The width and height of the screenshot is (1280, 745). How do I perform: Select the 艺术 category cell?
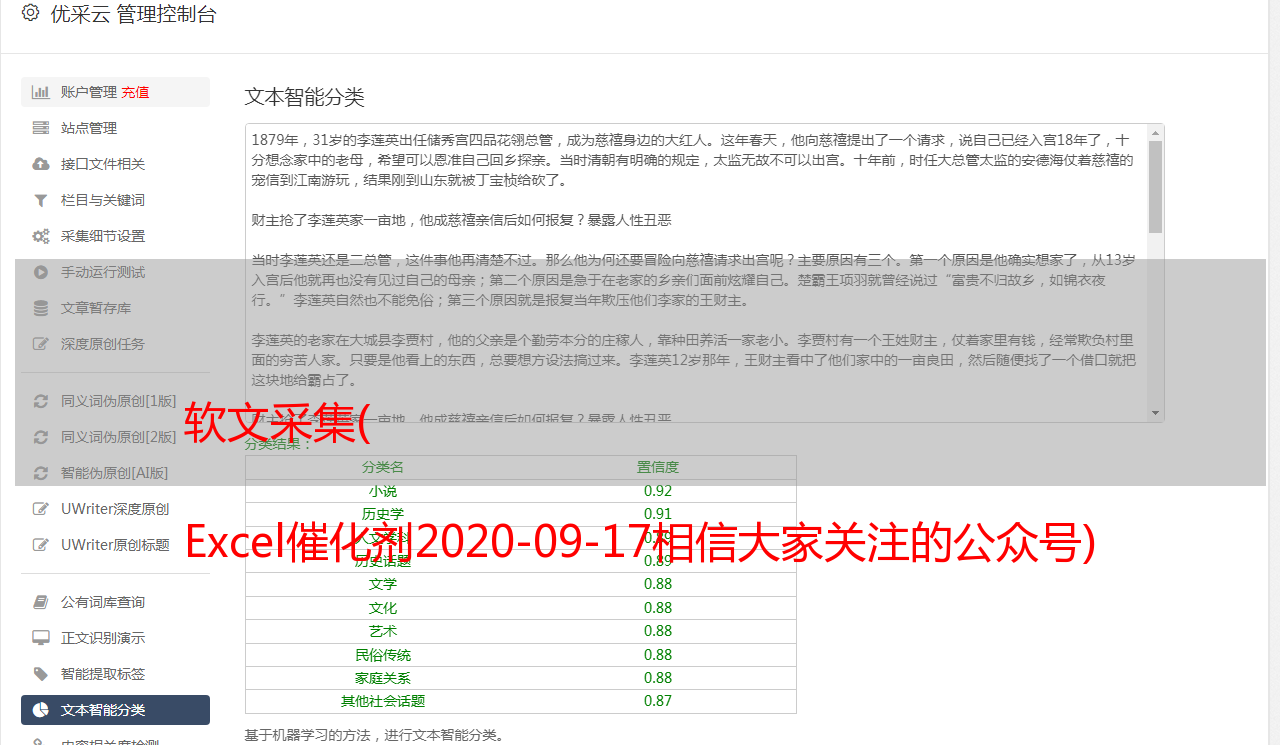(383, 631)
